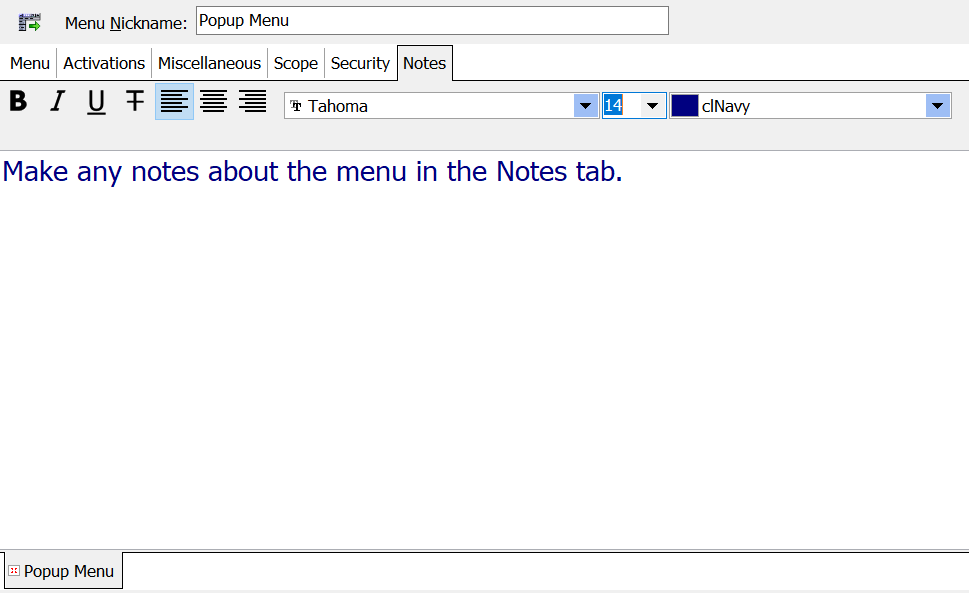Toggle underline formatting

click(x=96, y=102)
